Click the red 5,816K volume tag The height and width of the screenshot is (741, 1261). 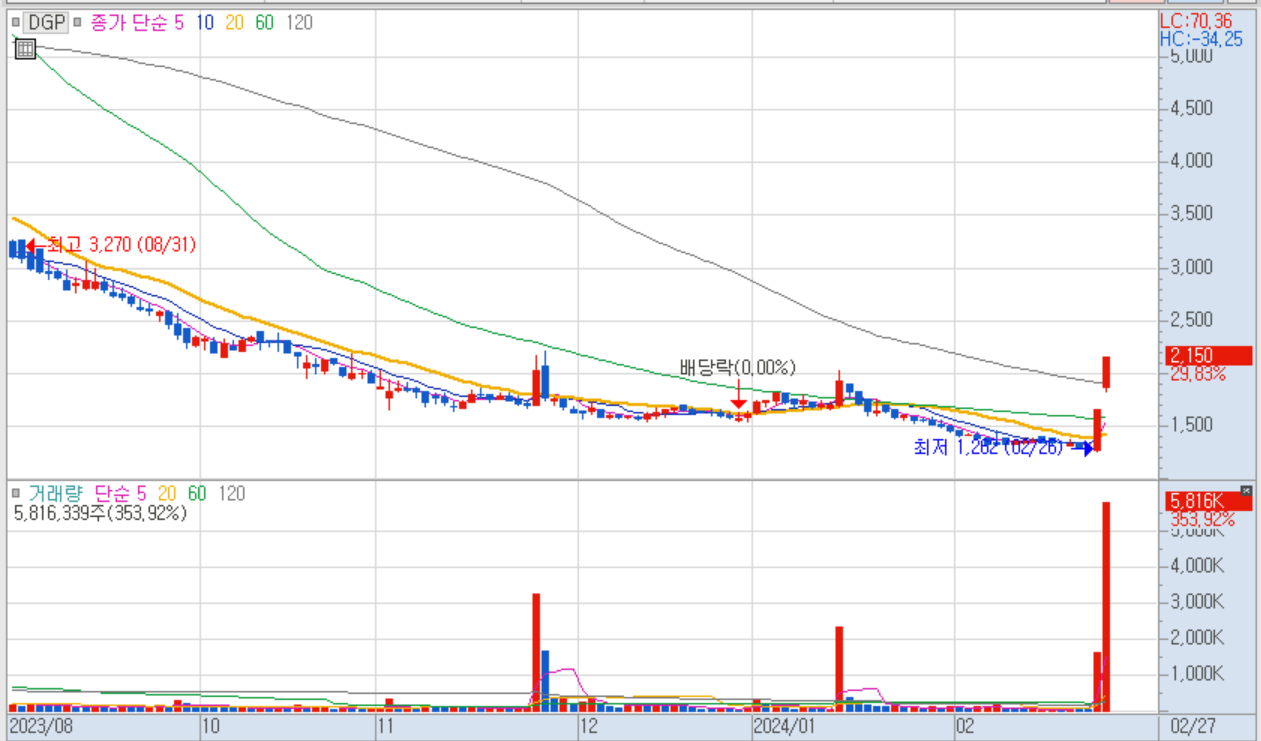coord(1209,502)
